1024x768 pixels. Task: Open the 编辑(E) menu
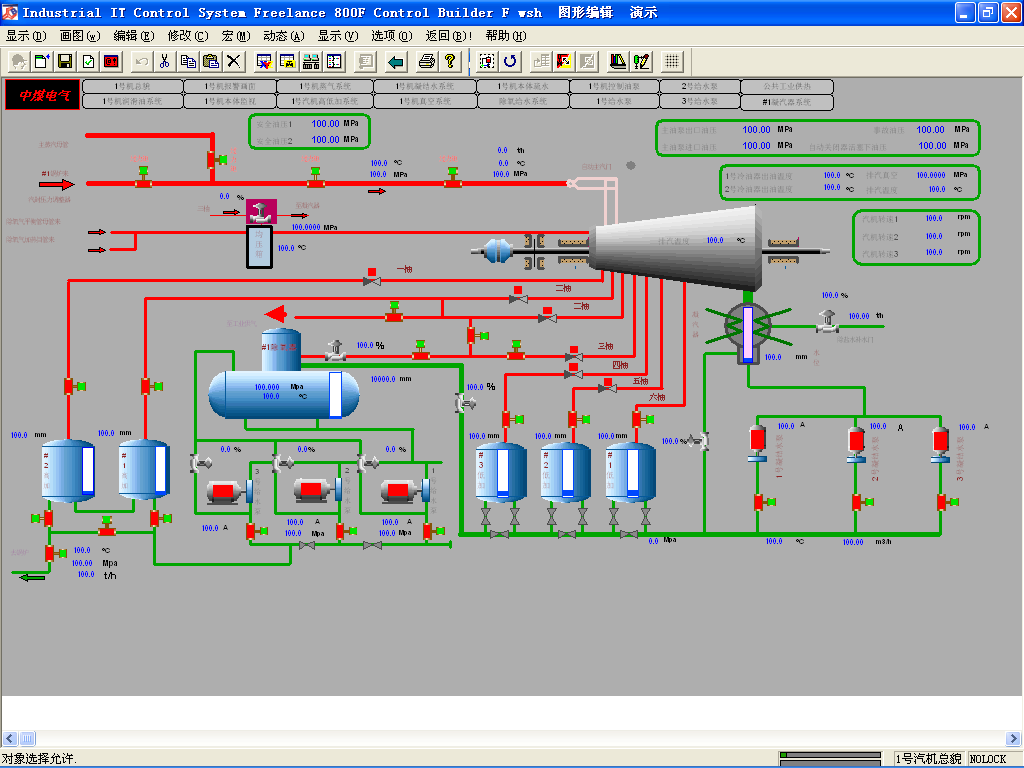pyautogui.click(x=132, y=35)
